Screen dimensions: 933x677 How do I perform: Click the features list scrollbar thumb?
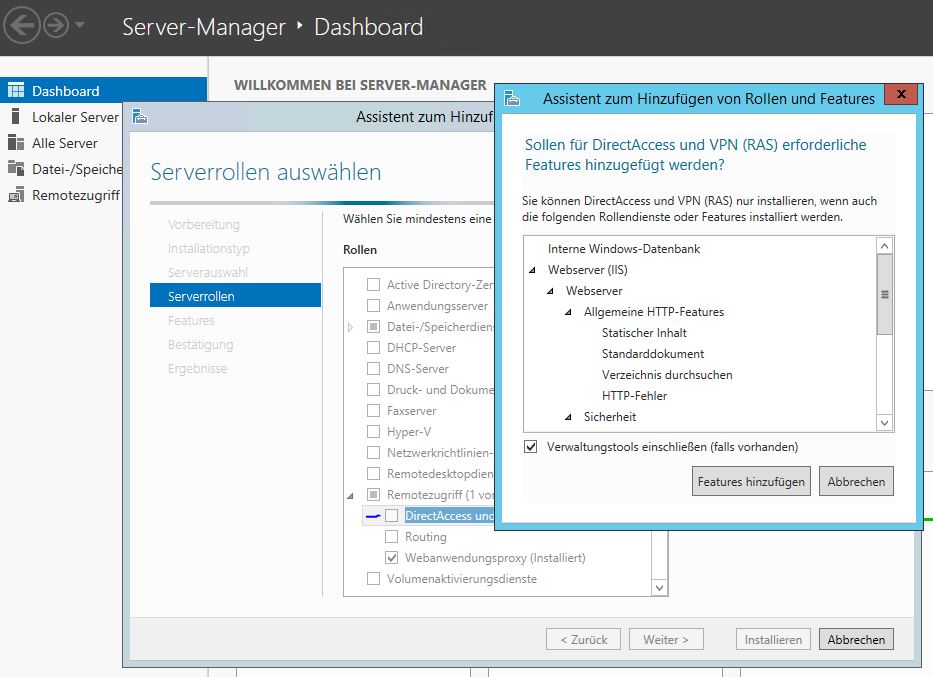884,294
